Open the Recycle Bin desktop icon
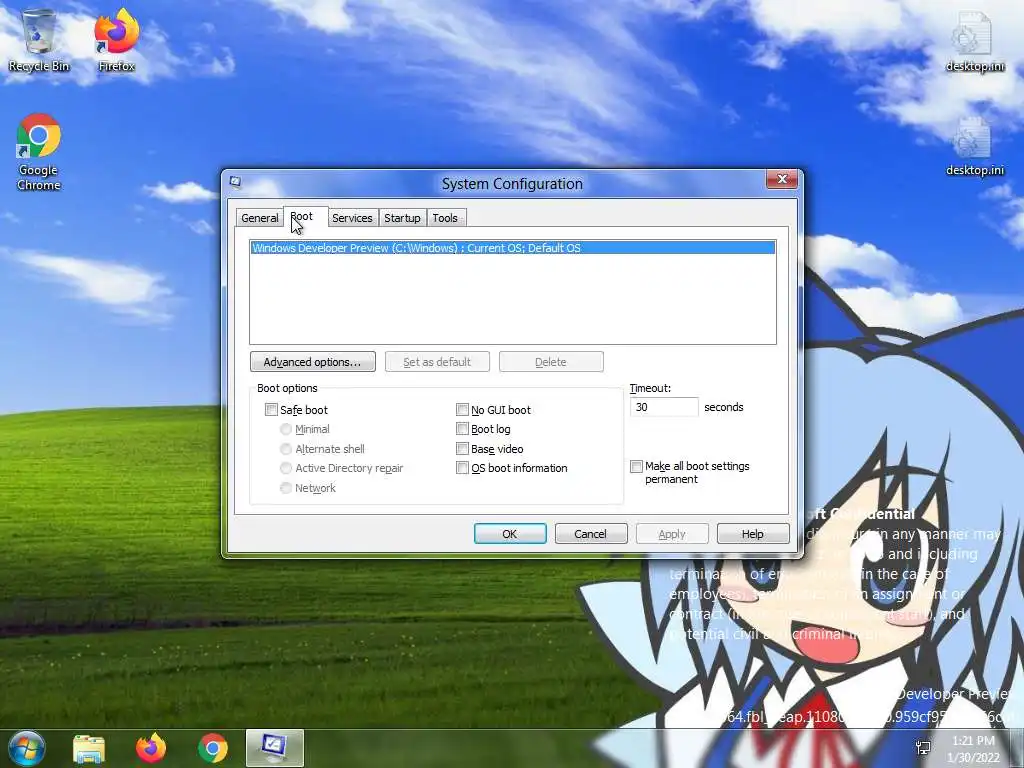The width and height of the screenshot is (1024, 768). (39, 40)
